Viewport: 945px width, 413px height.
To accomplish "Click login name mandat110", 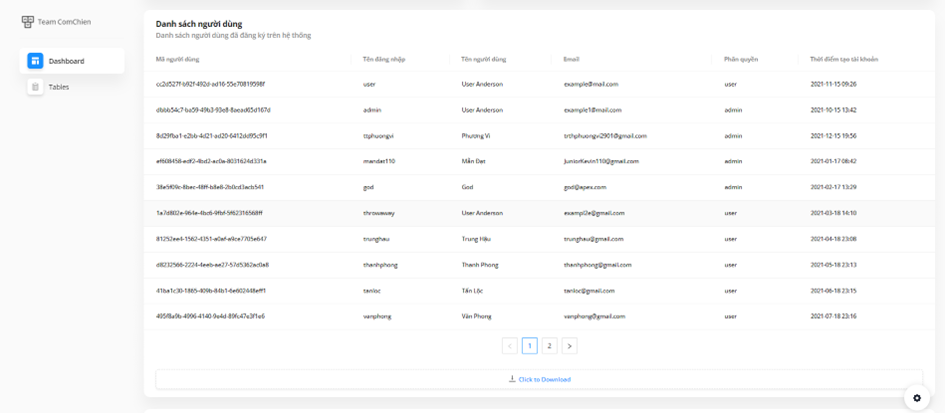I will (378, 162).
